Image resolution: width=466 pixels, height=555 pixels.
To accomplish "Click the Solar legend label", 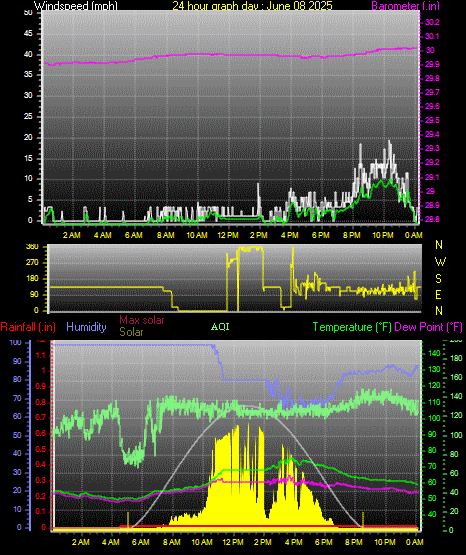I will [131, 332].
